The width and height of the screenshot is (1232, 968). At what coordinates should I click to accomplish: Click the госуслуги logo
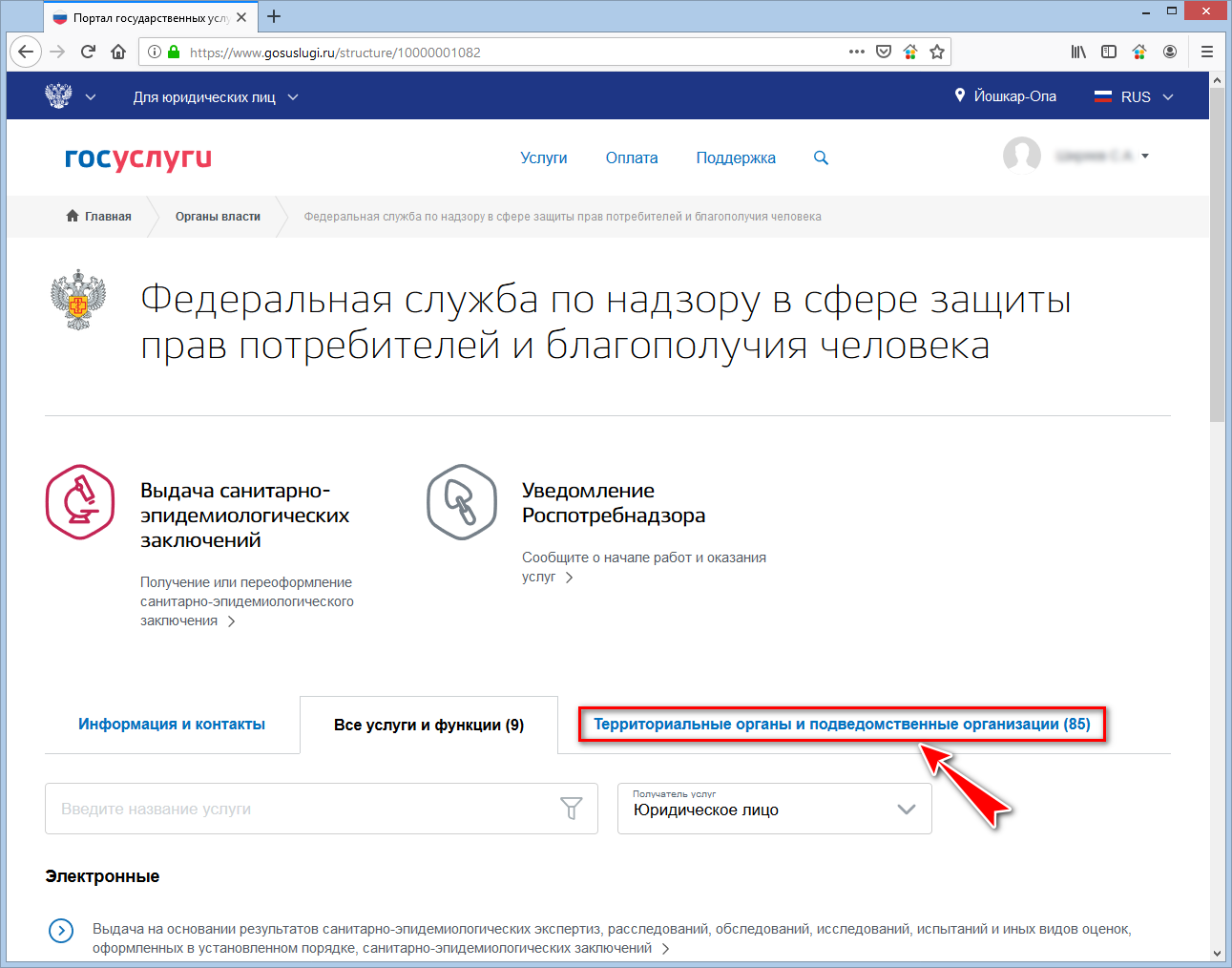[138, 158]
